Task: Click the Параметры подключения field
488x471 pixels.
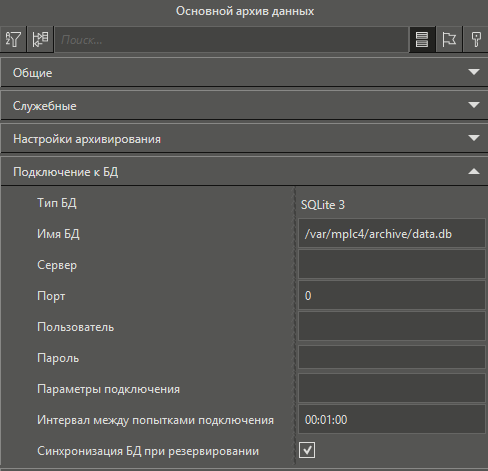Action: (392, 388)
